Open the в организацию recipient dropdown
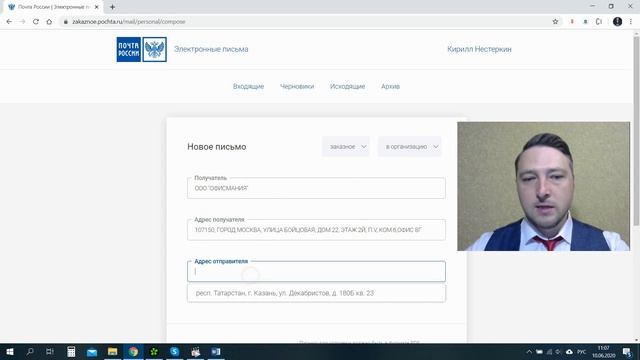 [410, 147]
